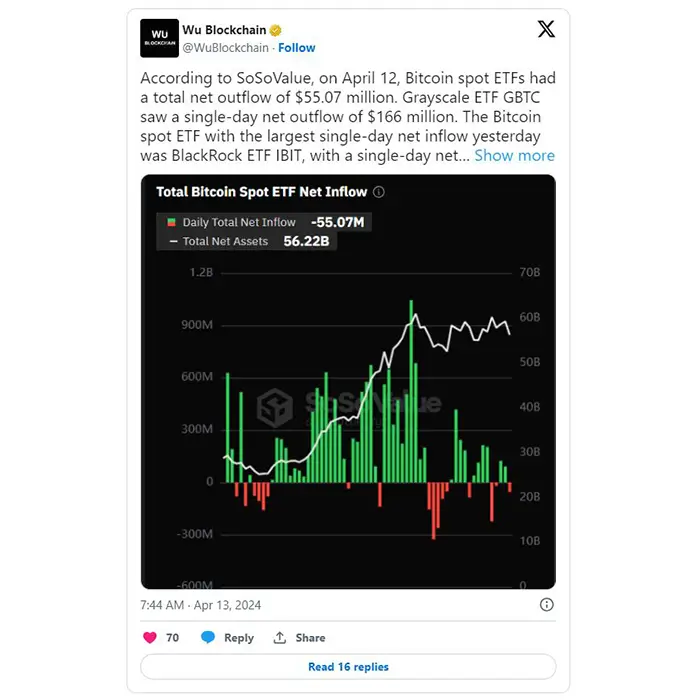Click the Reply text label

239,638
